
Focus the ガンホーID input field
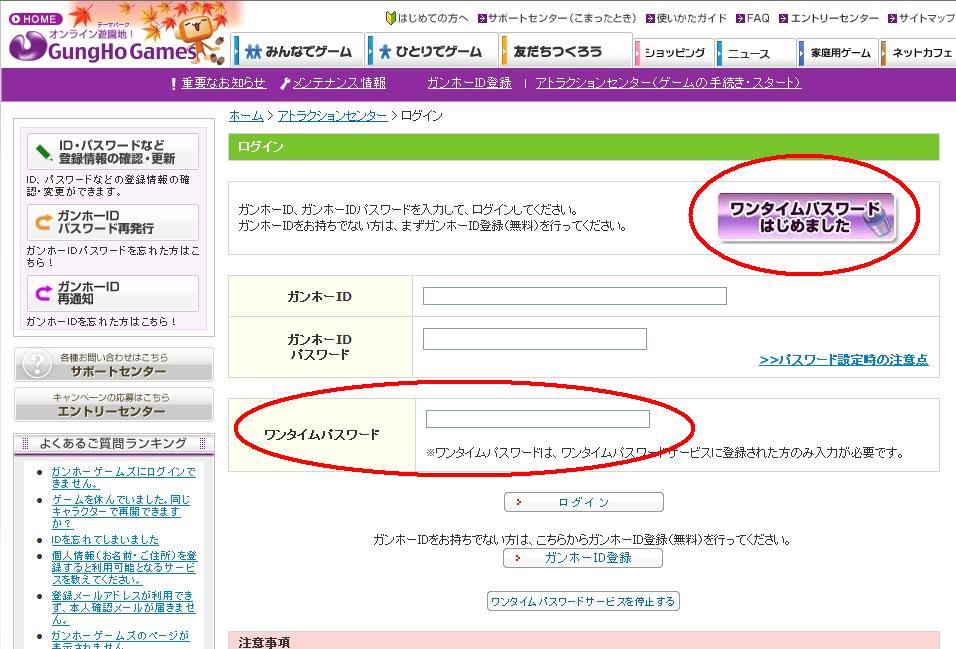tap(574, 296)
